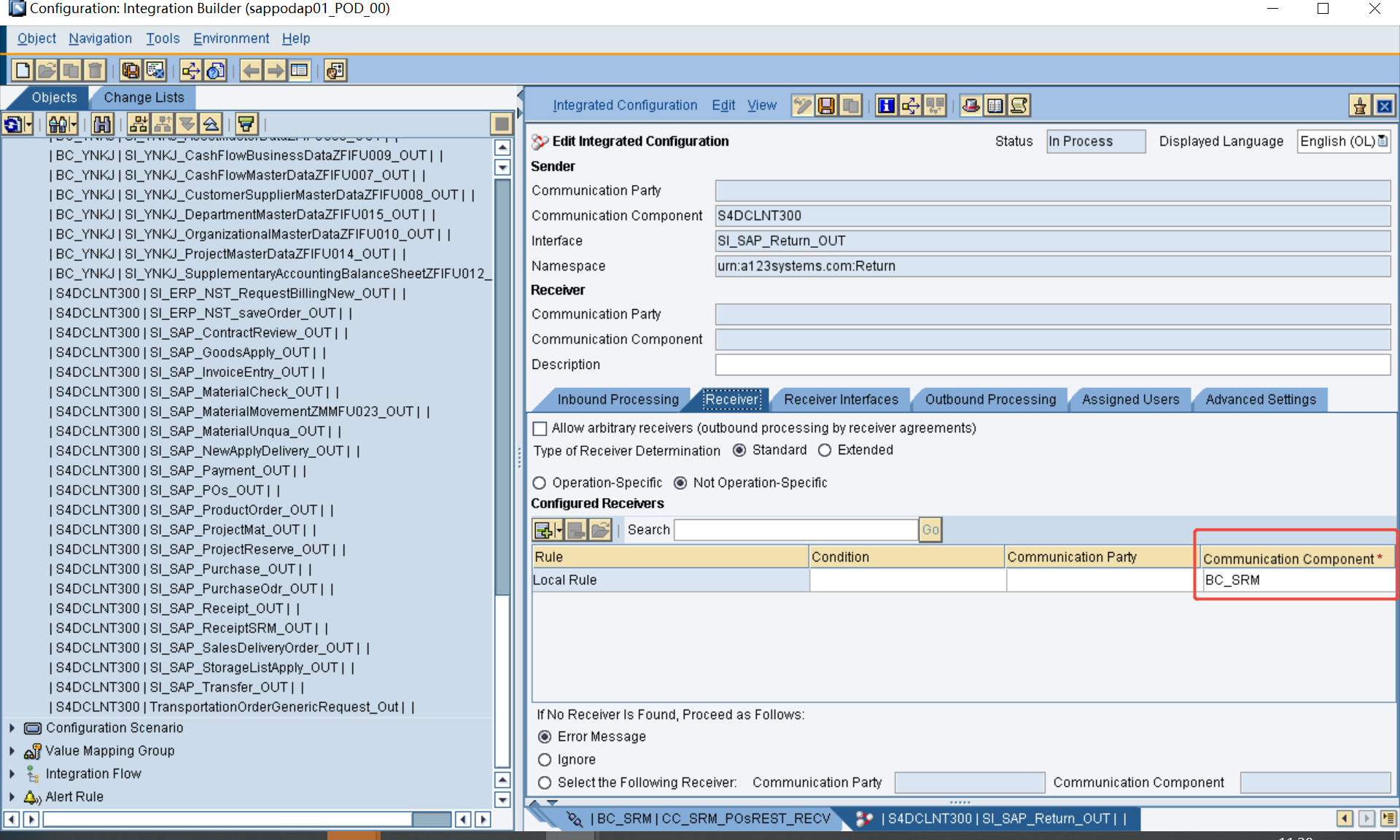Open the bottom tab list icon

point(1388,819)
